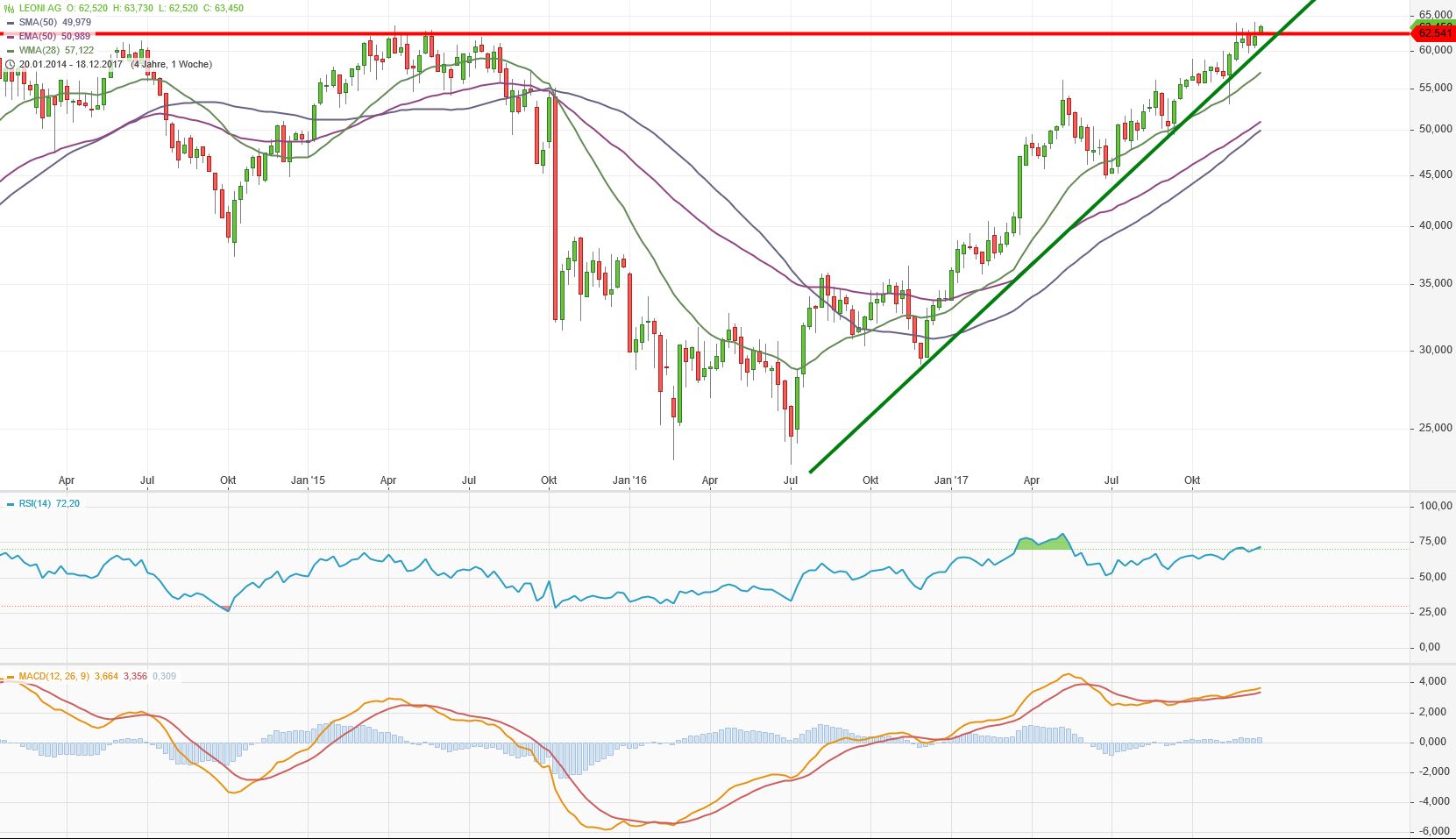Click the date range 20.01.2014 - 18.12.2017 text
This screenshot has width=1456, height=839.
pos(71,64)
